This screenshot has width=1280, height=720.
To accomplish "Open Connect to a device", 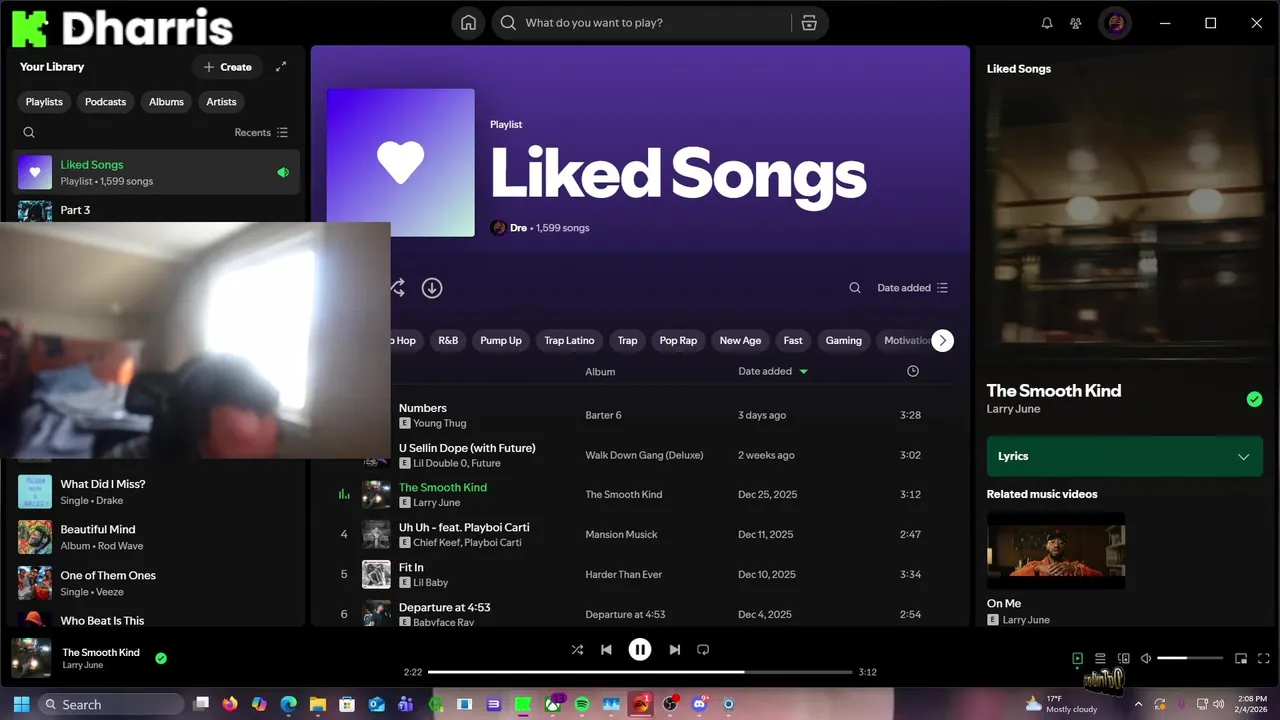I will [1123, 658].
